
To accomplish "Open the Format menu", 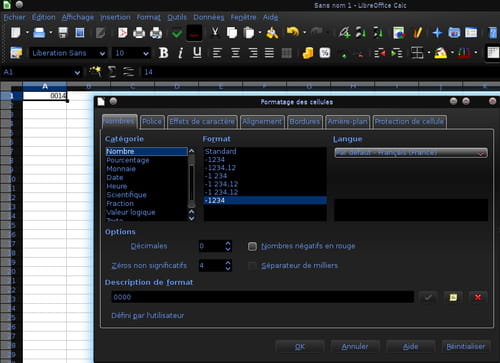I will pos(149,17).
